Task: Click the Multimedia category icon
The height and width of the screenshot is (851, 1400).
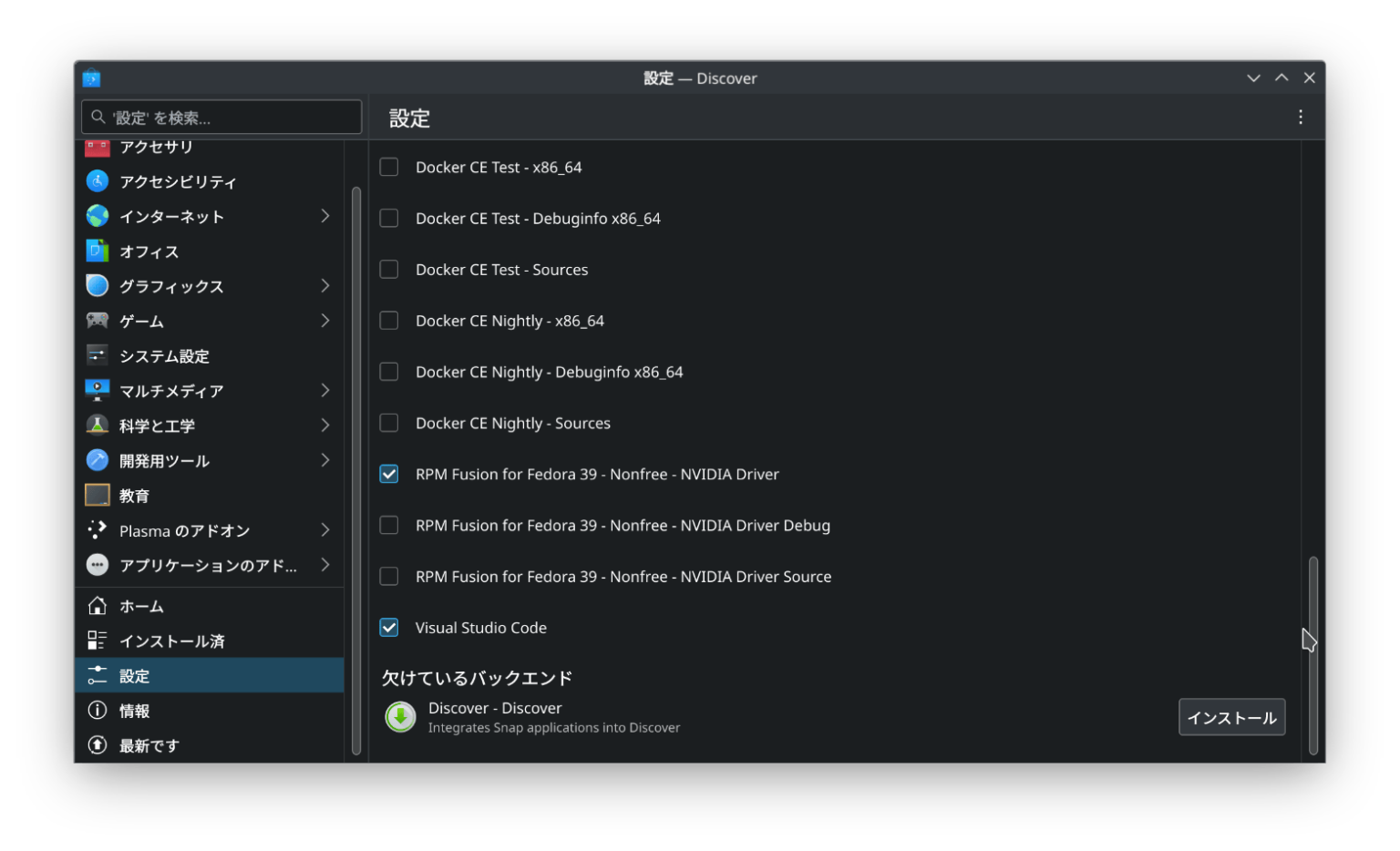Action: click(98, 390)
